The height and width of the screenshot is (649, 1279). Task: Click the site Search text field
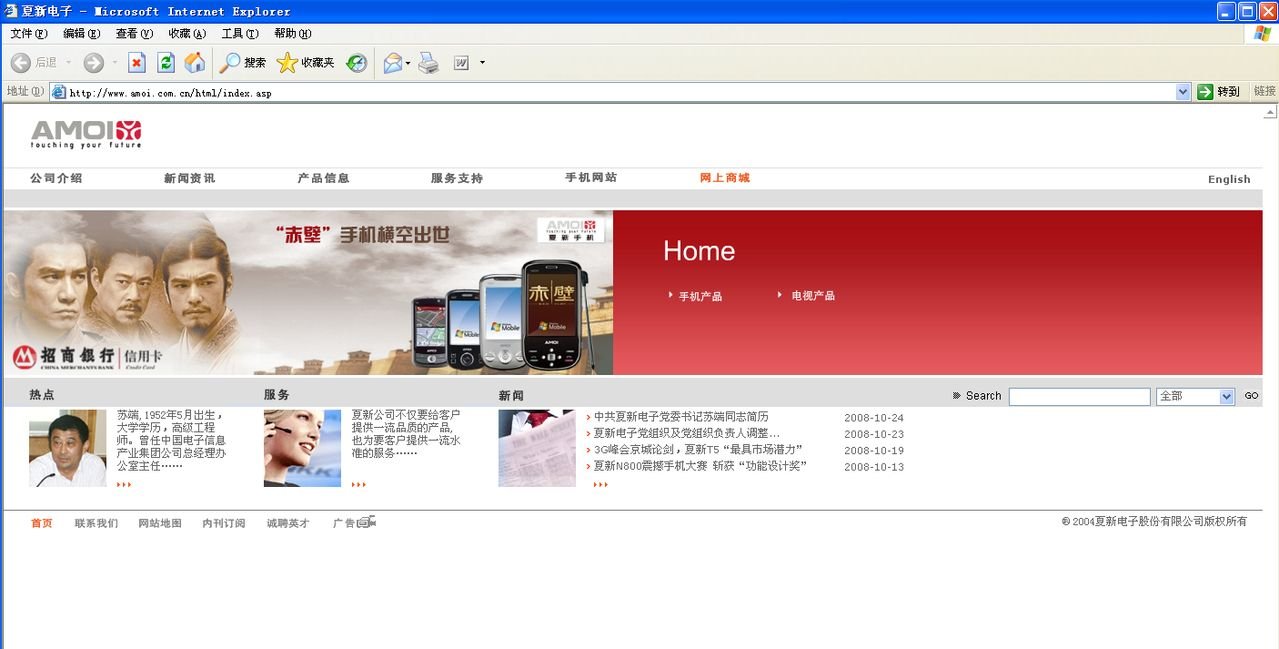pos(1079,397)
